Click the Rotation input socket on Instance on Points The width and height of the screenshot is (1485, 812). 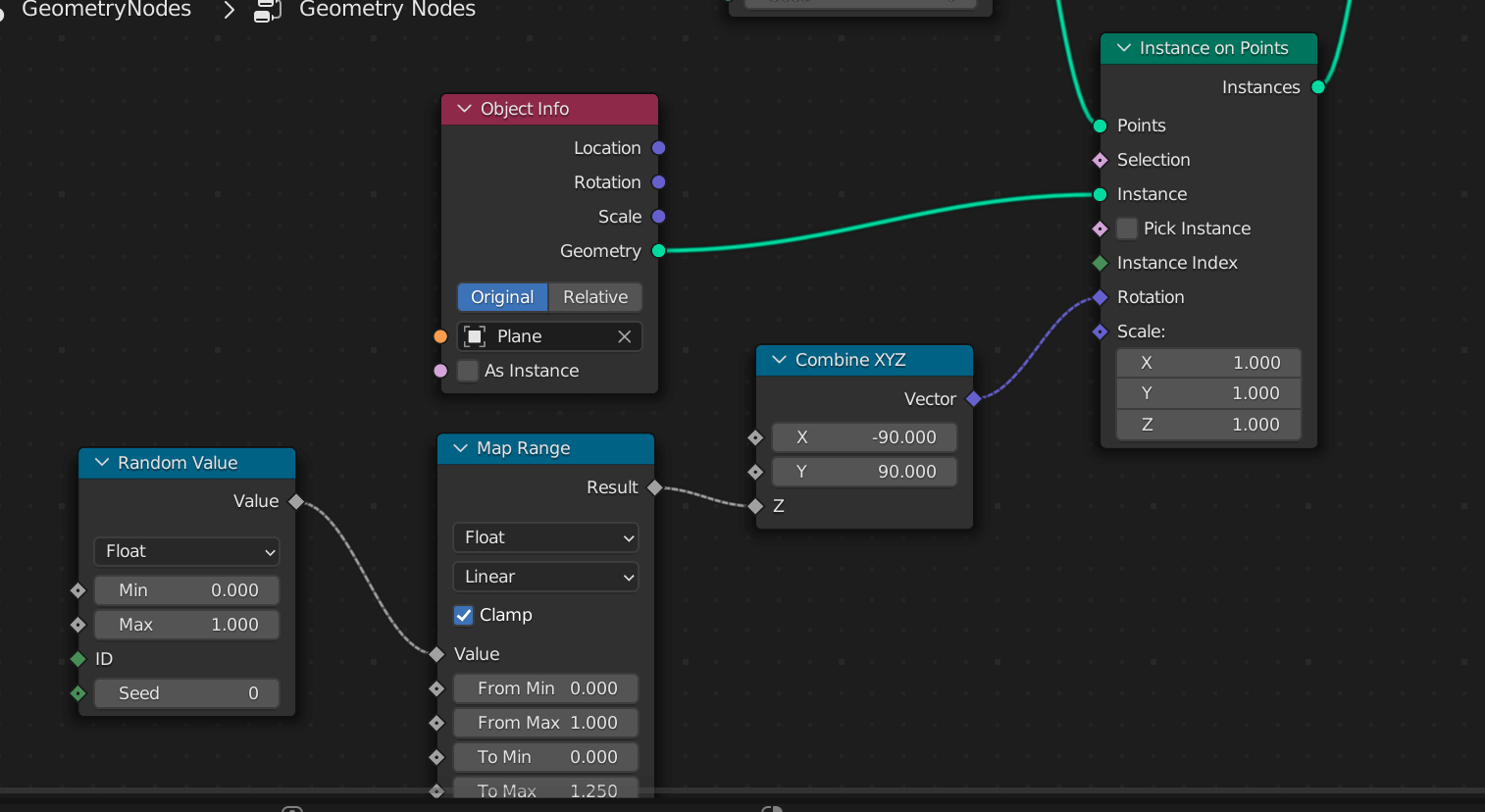coord(1100,297)
